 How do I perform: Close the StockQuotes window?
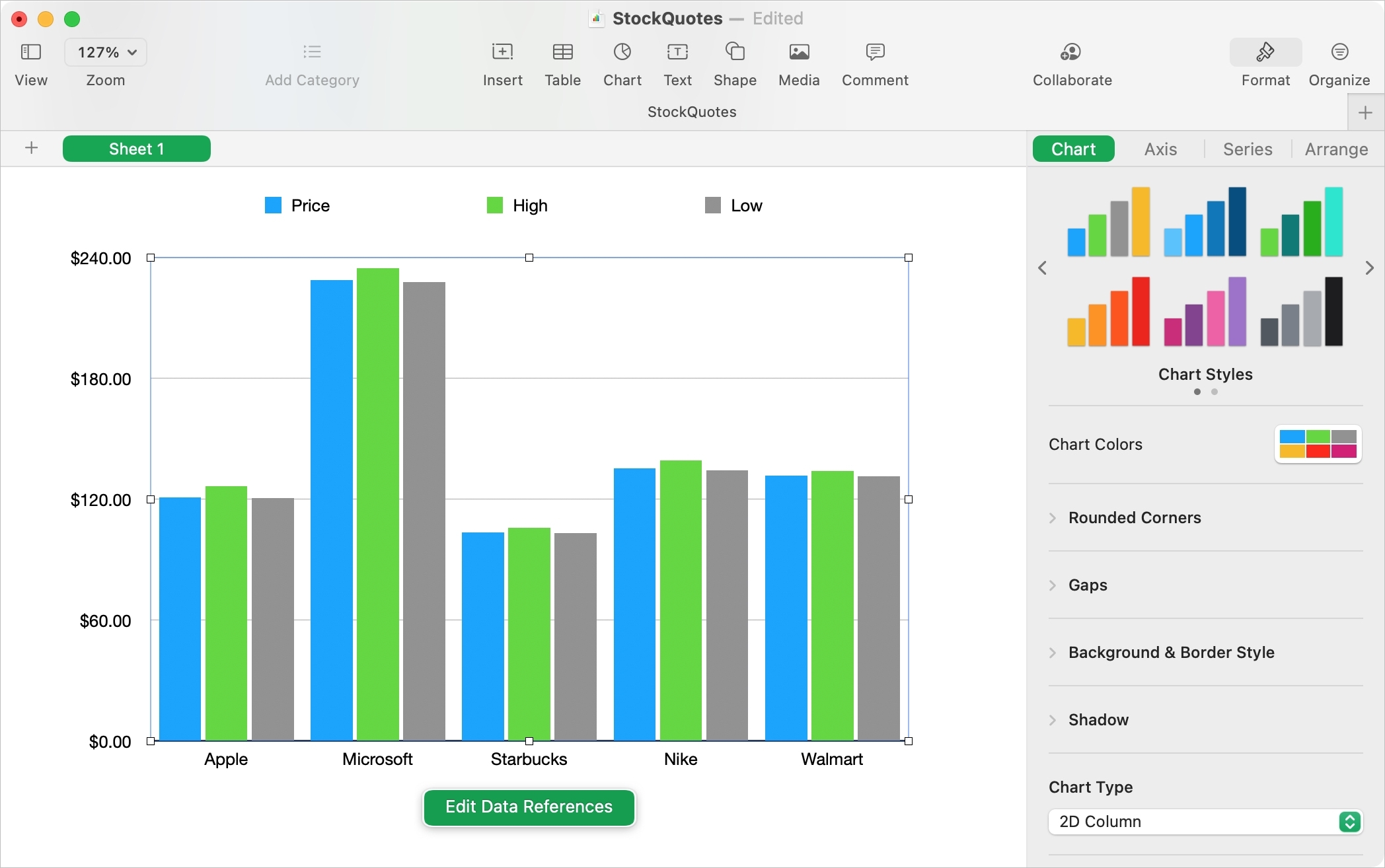[19, 19]
